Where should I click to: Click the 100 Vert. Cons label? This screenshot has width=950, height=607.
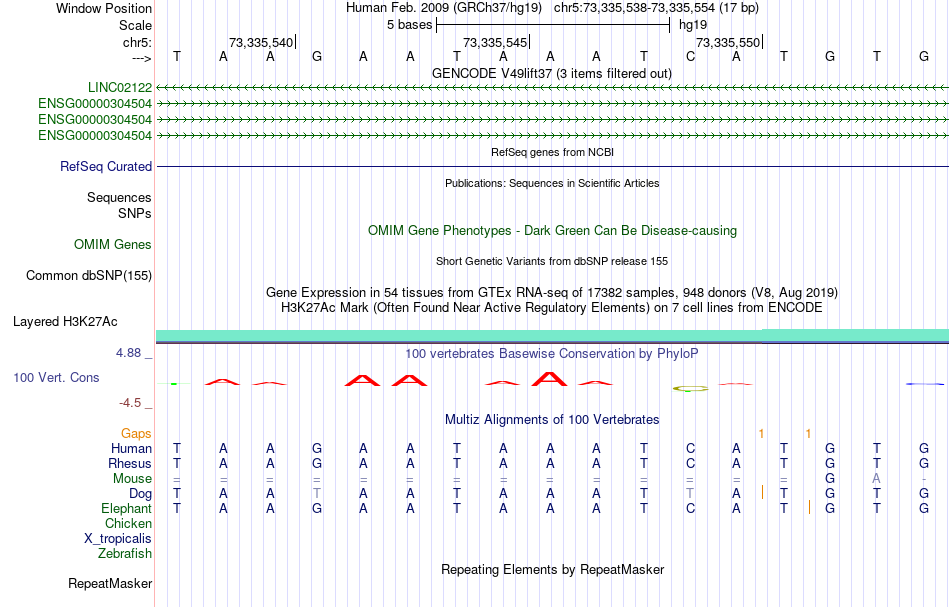(56, 378)
